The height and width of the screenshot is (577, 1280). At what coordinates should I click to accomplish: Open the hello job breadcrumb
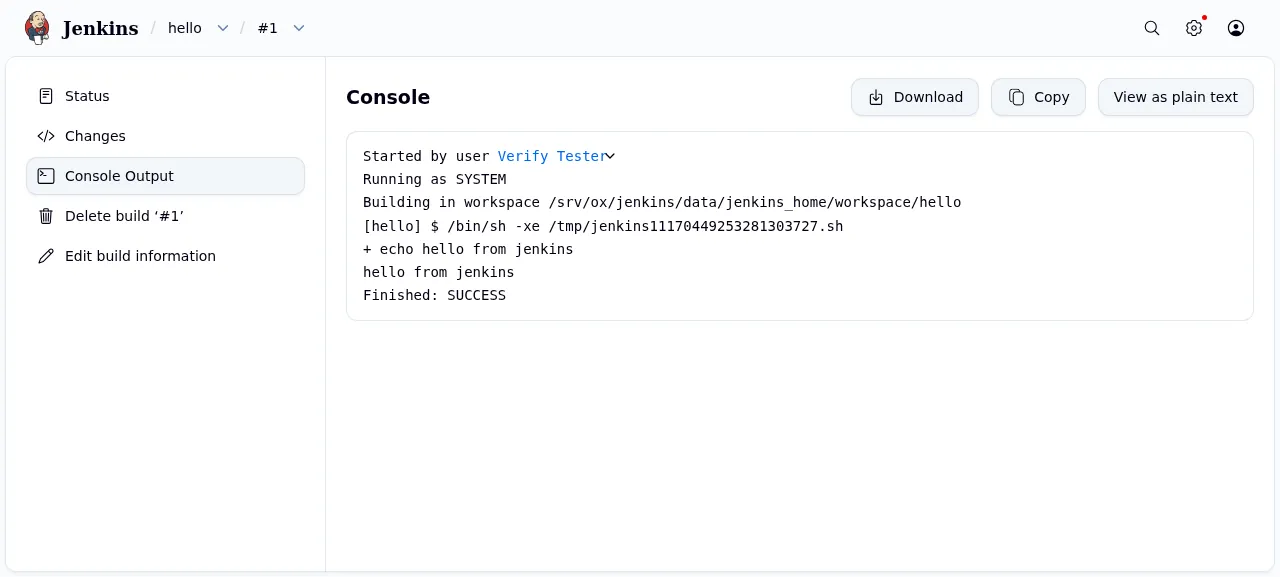185,28
